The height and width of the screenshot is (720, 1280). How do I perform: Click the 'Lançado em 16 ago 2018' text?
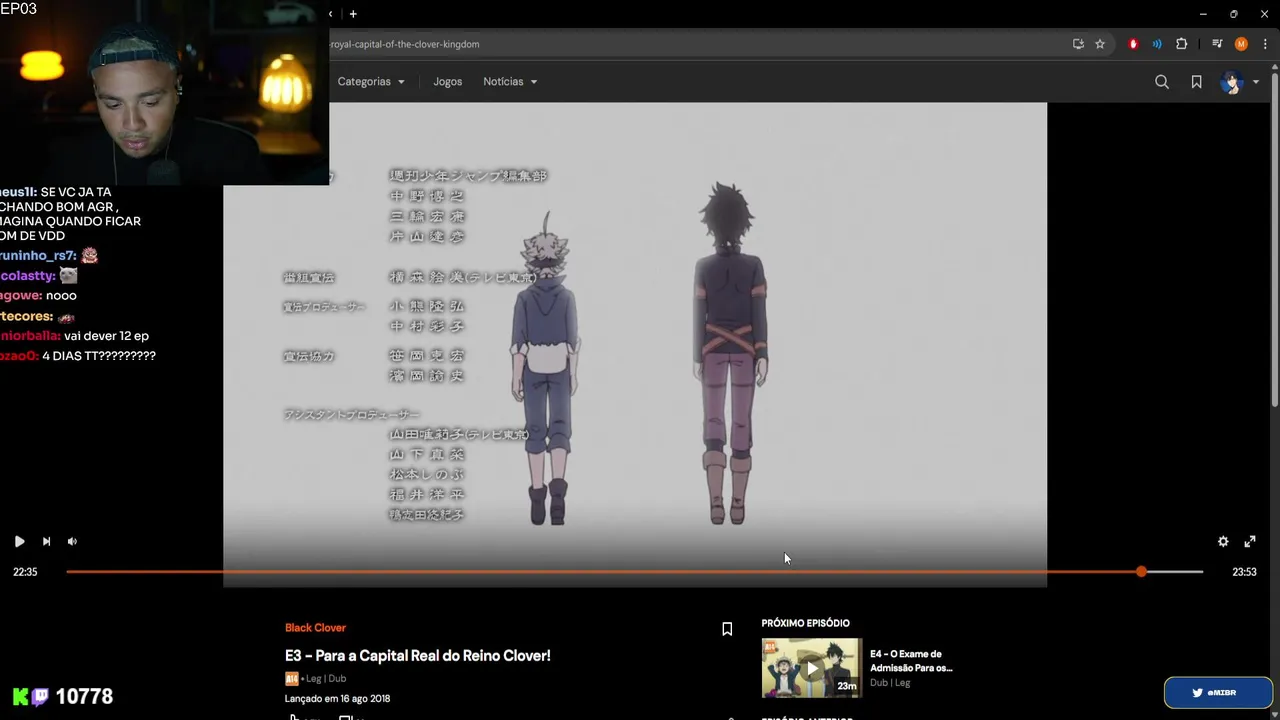click(x=337, y=699)
